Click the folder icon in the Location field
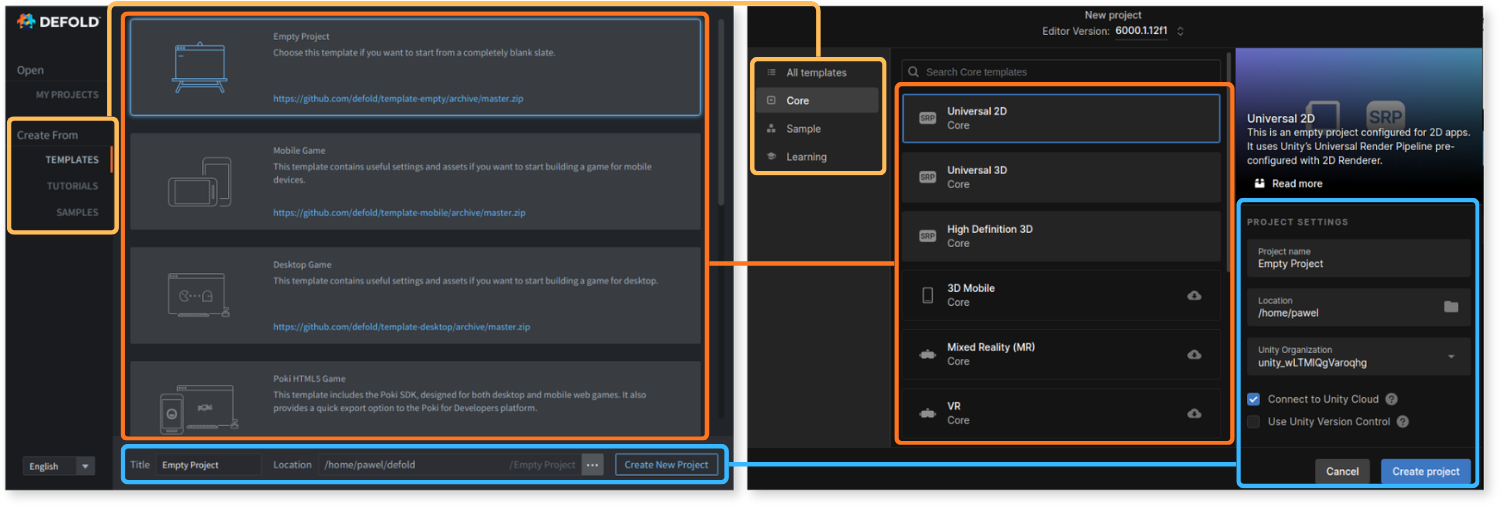The height and width of the screenshot is (507, 1500). [1451, 307]
